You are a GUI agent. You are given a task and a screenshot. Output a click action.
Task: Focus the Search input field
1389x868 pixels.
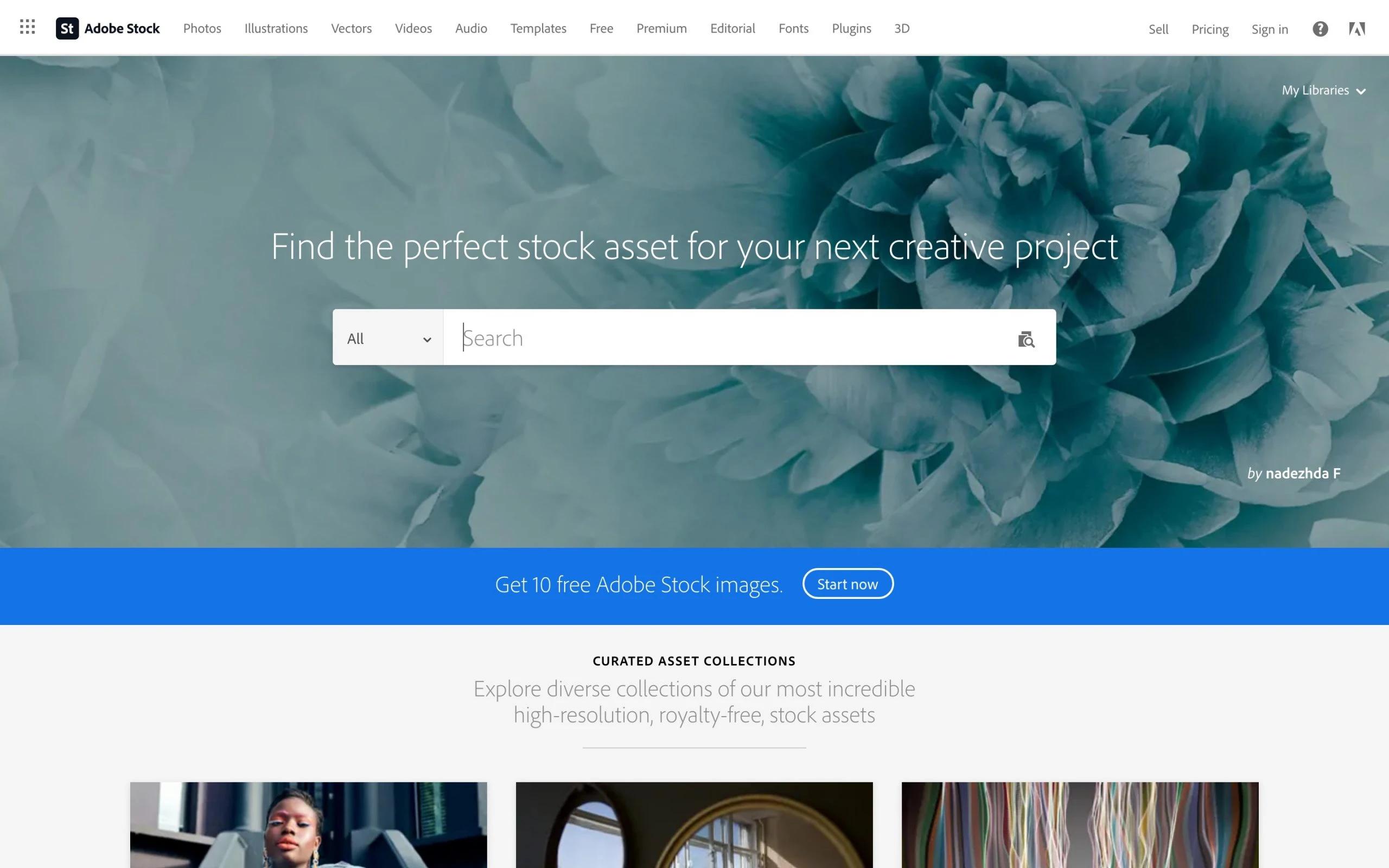(x=729, y=337)
